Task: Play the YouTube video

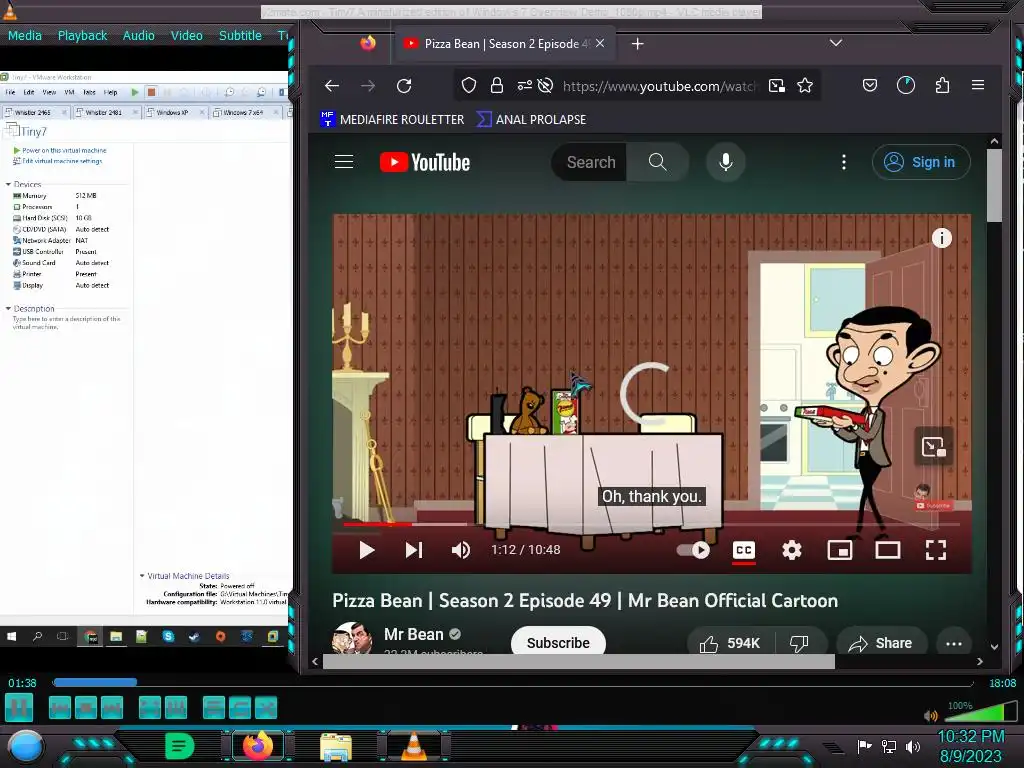Action: (366, 551)
